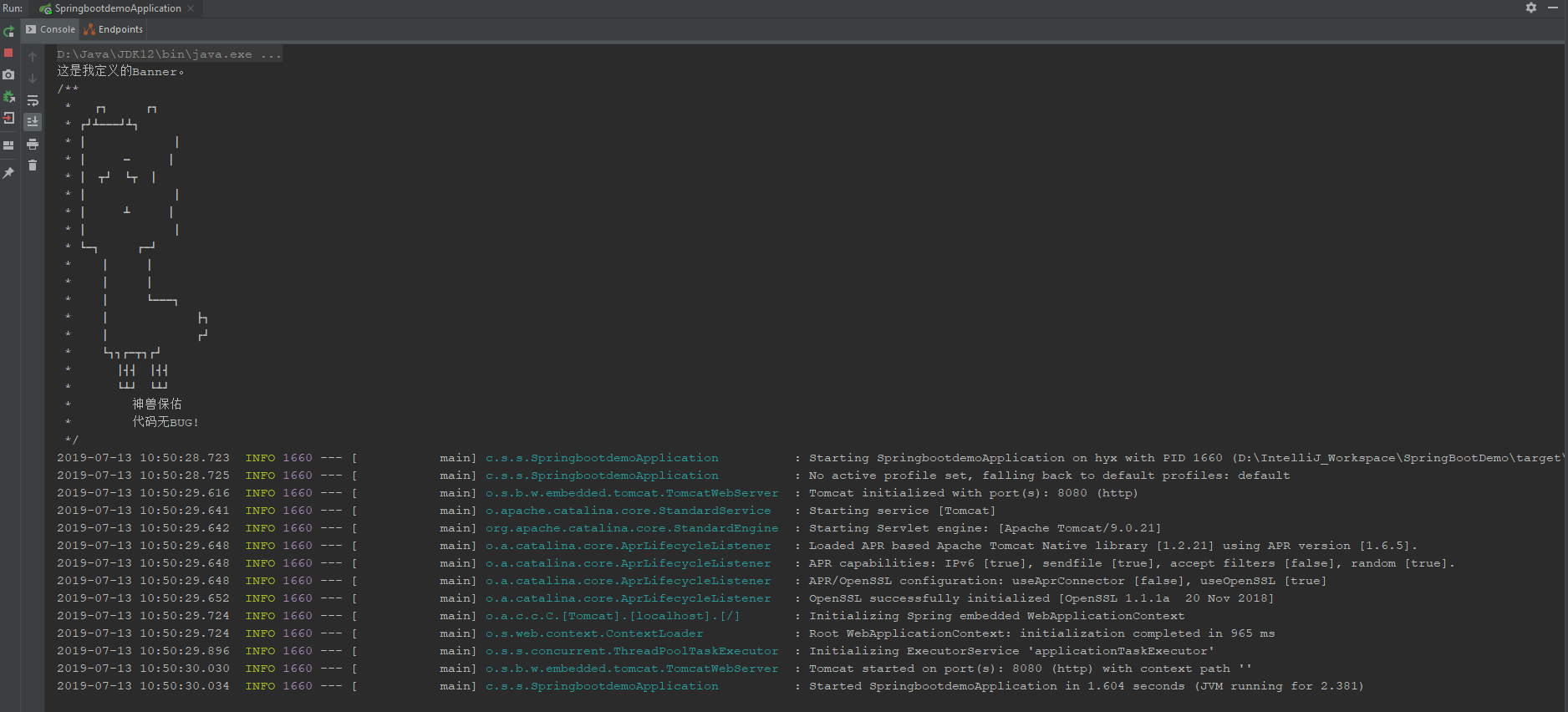Viewport: 1568px width, 712px height.
Task: Click the timestamp 2019-07-13 10:50:30.034
Action: click(x=143, y=686)
